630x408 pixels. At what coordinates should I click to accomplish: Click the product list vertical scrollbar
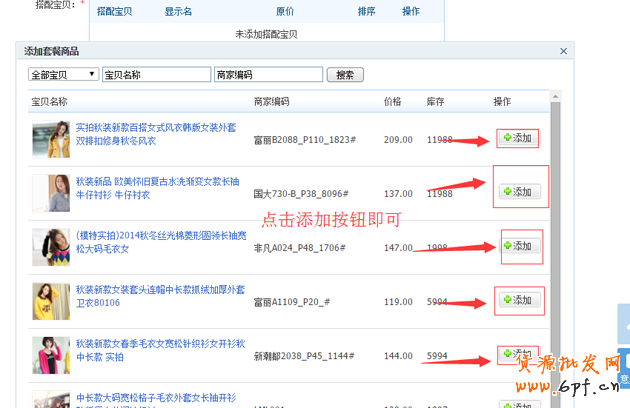(x=555, y=250)
